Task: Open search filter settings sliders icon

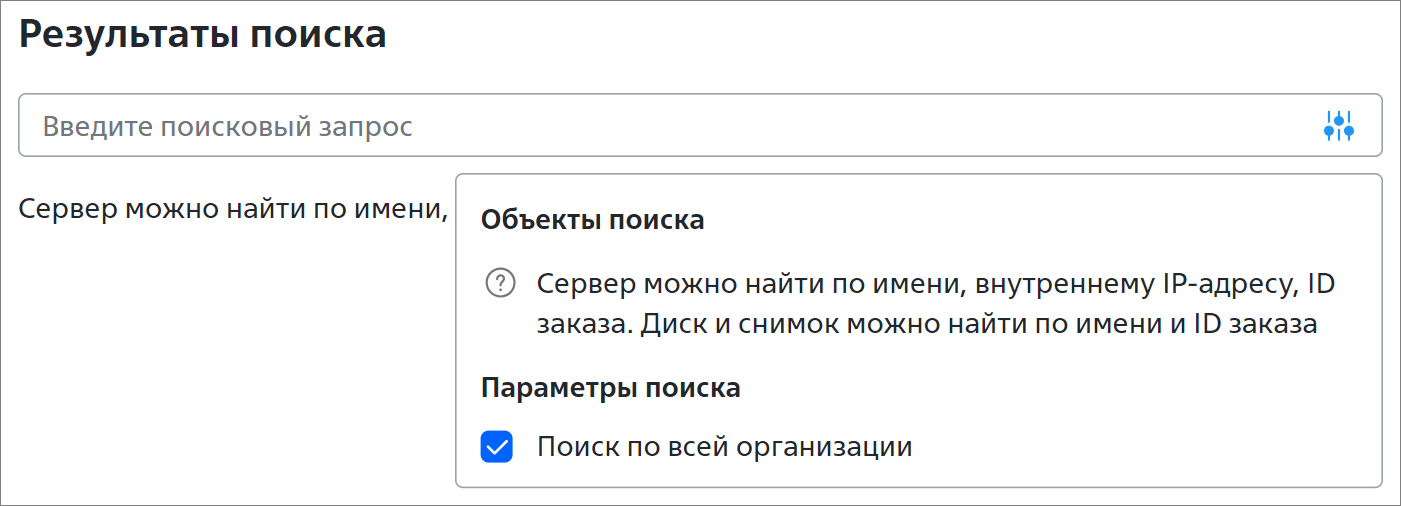Action: pos(1338,126)
